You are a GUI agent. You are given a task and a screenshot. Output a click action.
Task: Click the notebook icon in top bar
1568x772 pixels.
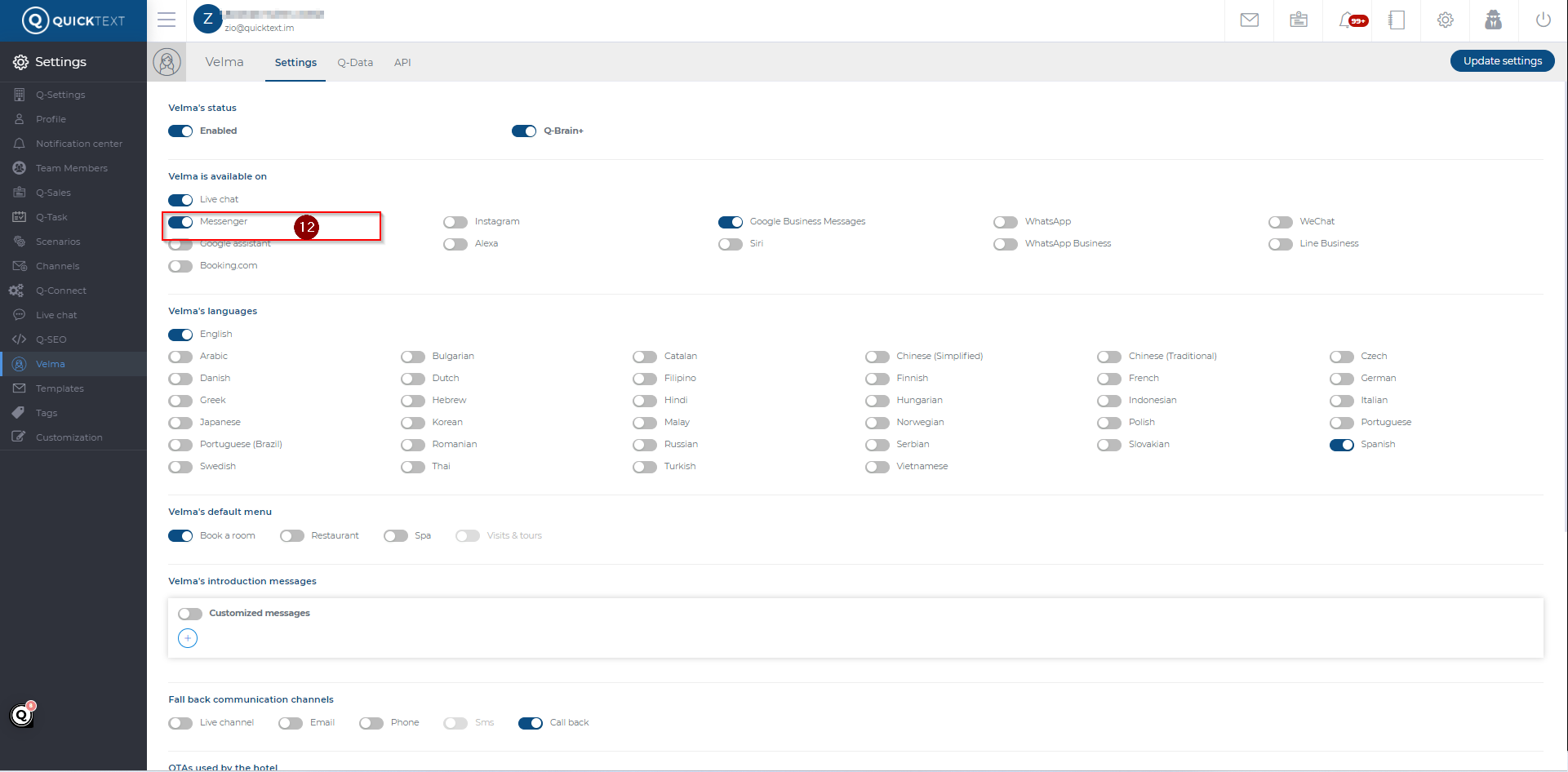coord(1396,20)
